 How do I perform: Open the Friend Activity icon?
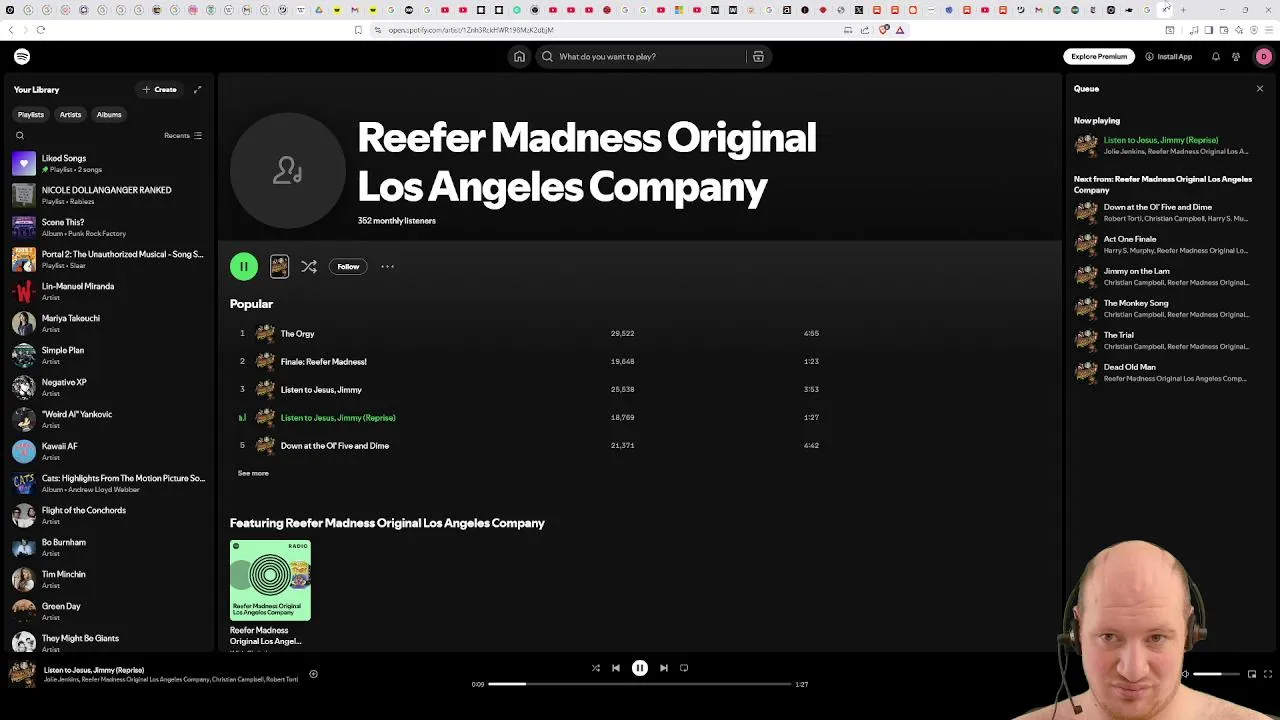1236,57
